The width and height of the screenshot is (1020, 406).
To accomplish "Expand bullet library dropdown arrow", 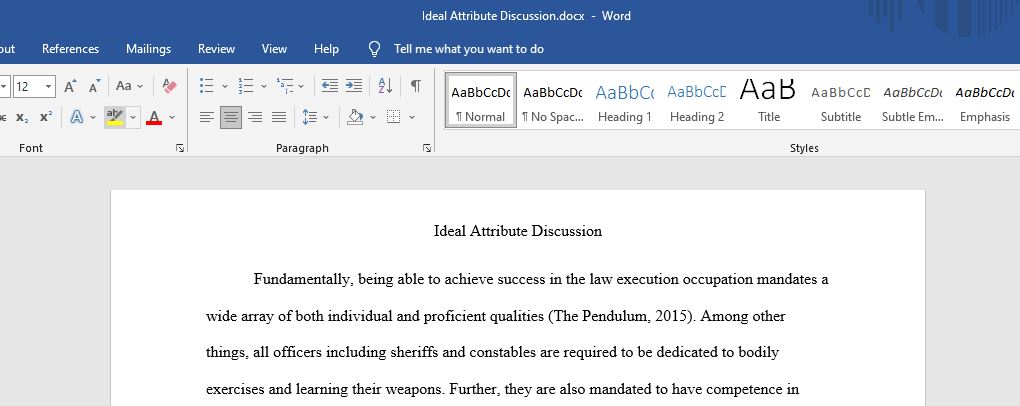I will tap(225, 86).
